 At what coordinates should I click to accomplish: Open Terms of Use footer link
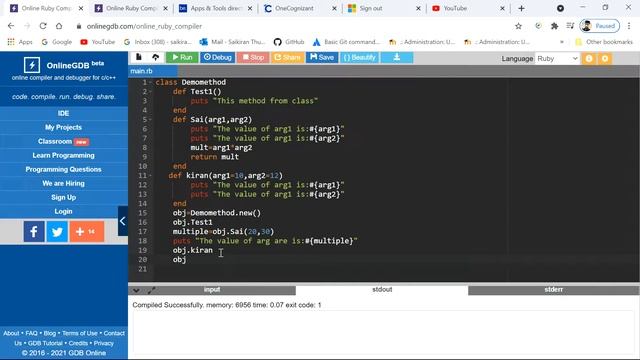[x=80, y=333]
